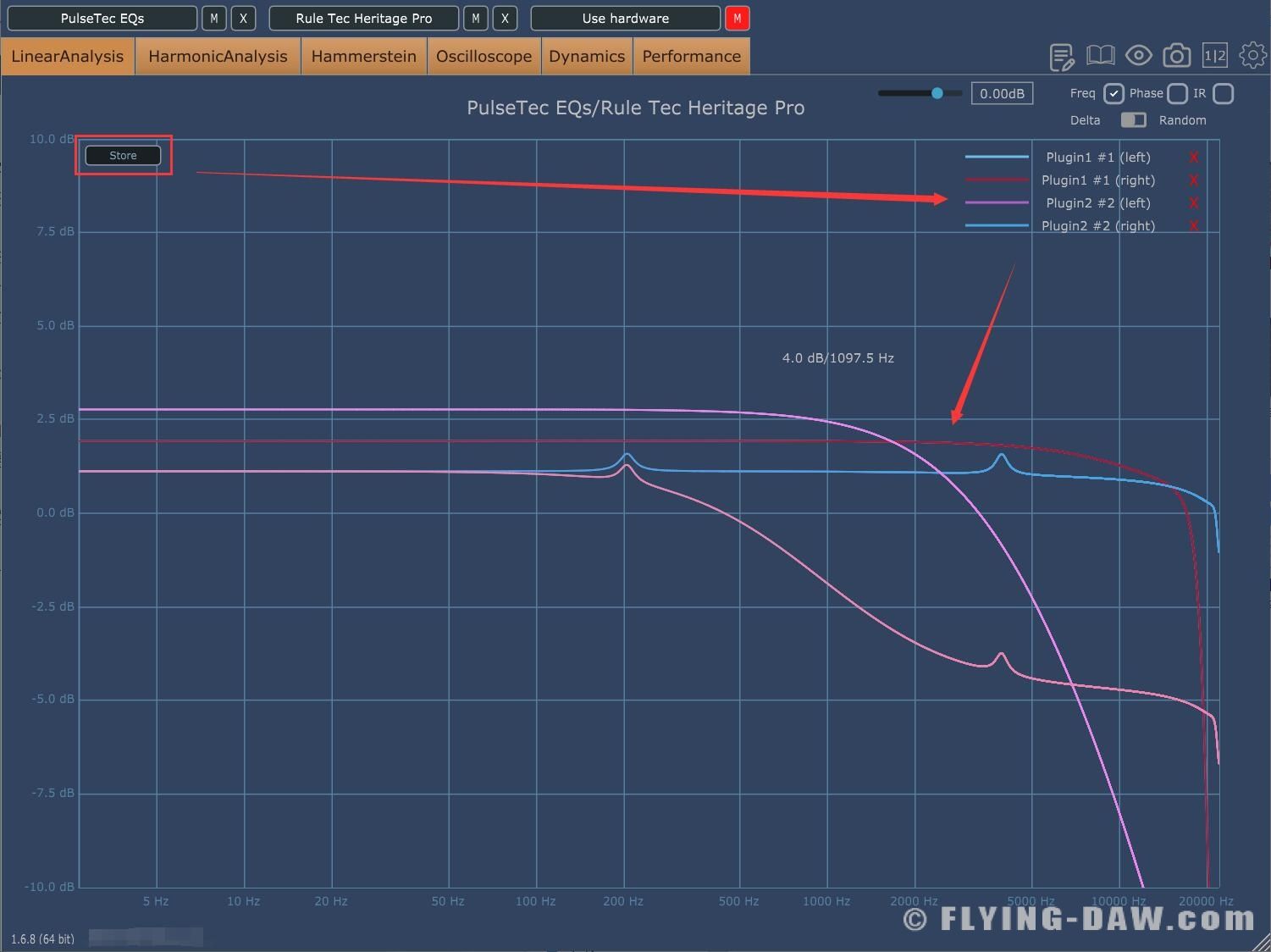This screenshot has width=1271, height=952.
Task: Open PulseTec EQs plugin slot
Action: pos(102,19)
